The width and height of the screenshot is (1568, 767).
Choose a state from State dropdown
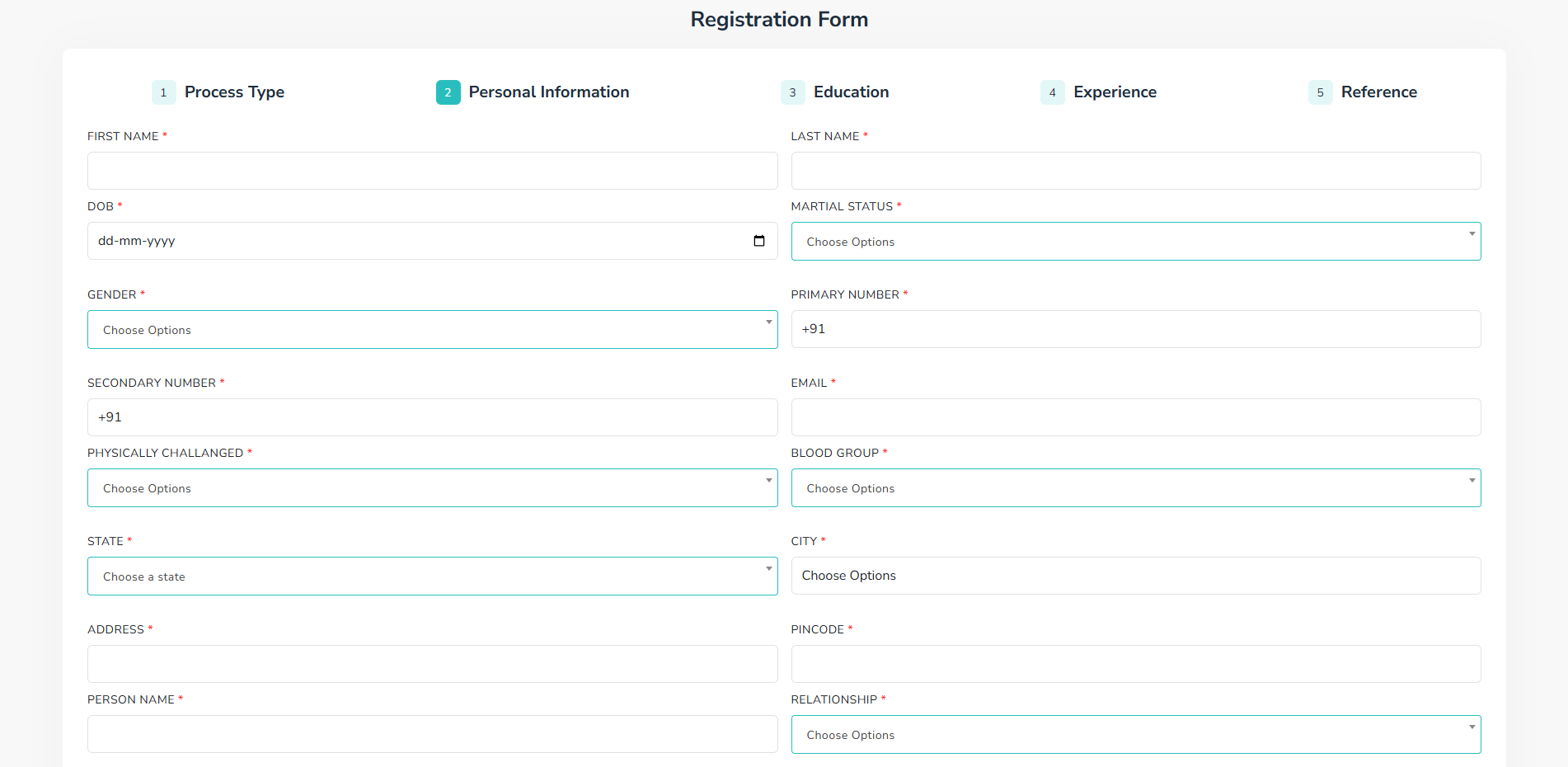432,576
